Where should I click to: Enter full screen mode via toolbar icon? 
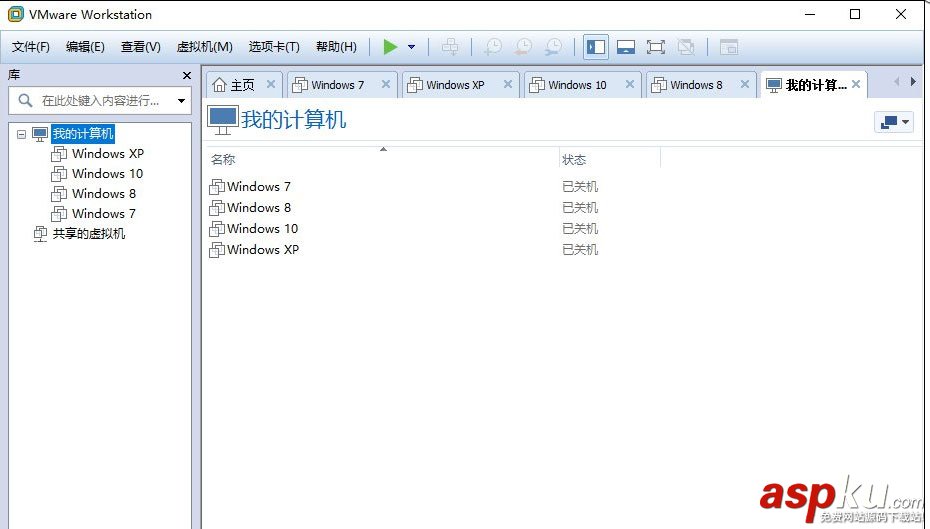tap(655, 47)
